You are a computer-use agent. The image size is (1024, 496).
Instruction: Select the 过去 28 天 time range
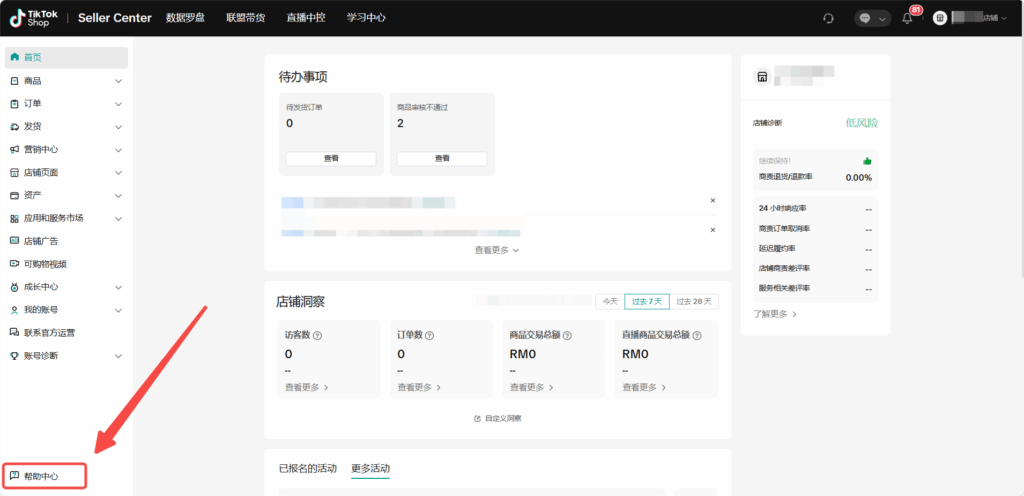[694, 302]
